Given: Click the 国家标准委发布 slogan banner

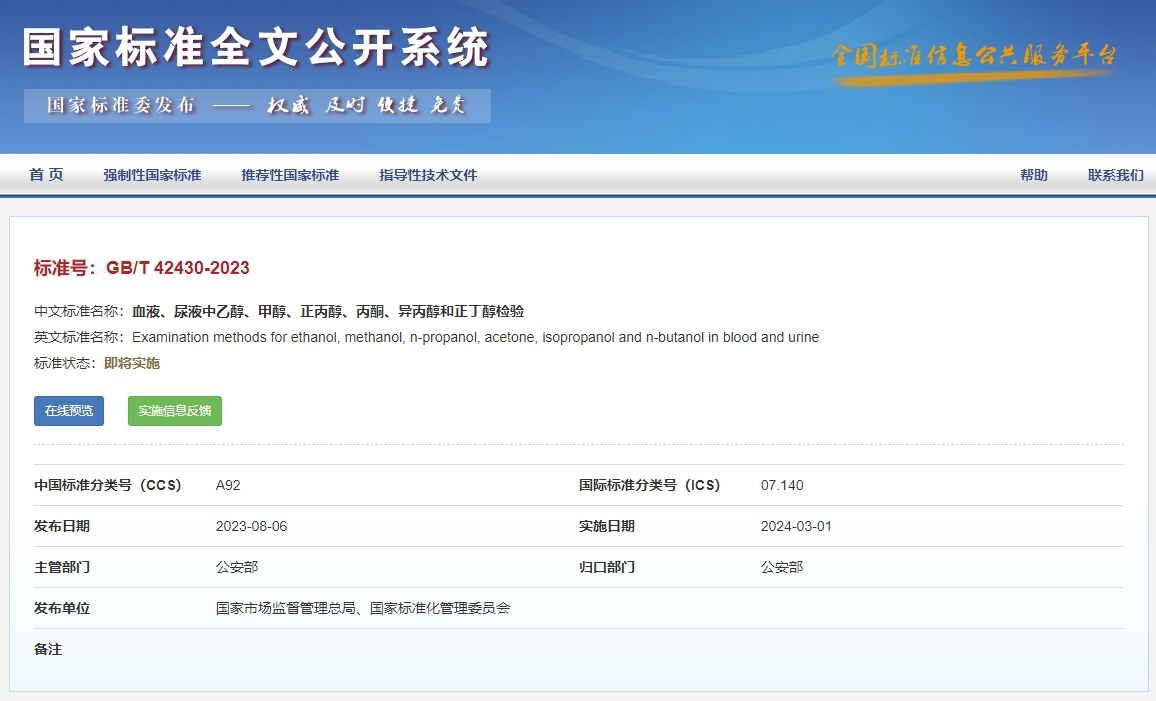Looking at the screenshot, I should 255,105.
